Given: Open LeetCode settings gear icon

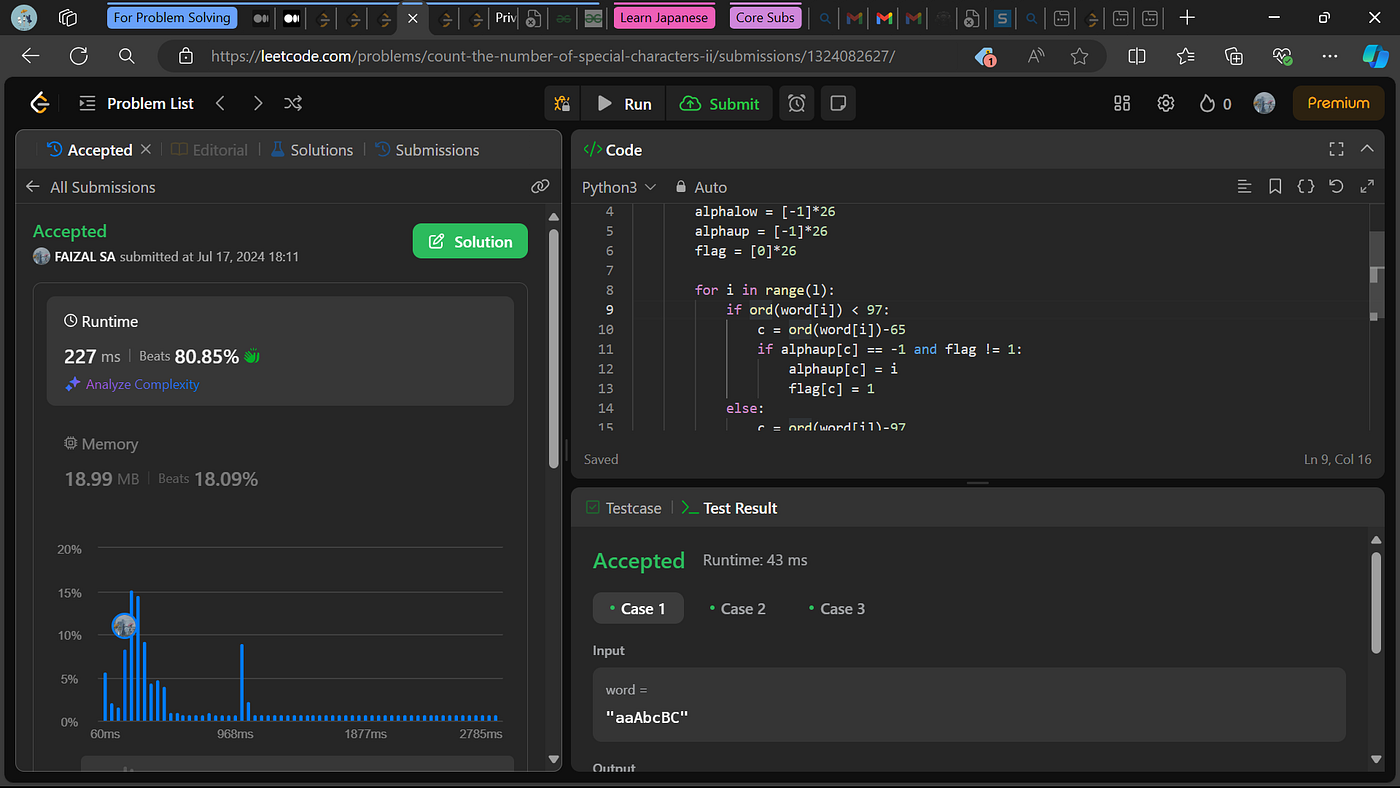Looking at the screenshot, I should [x=1165, y=103].
